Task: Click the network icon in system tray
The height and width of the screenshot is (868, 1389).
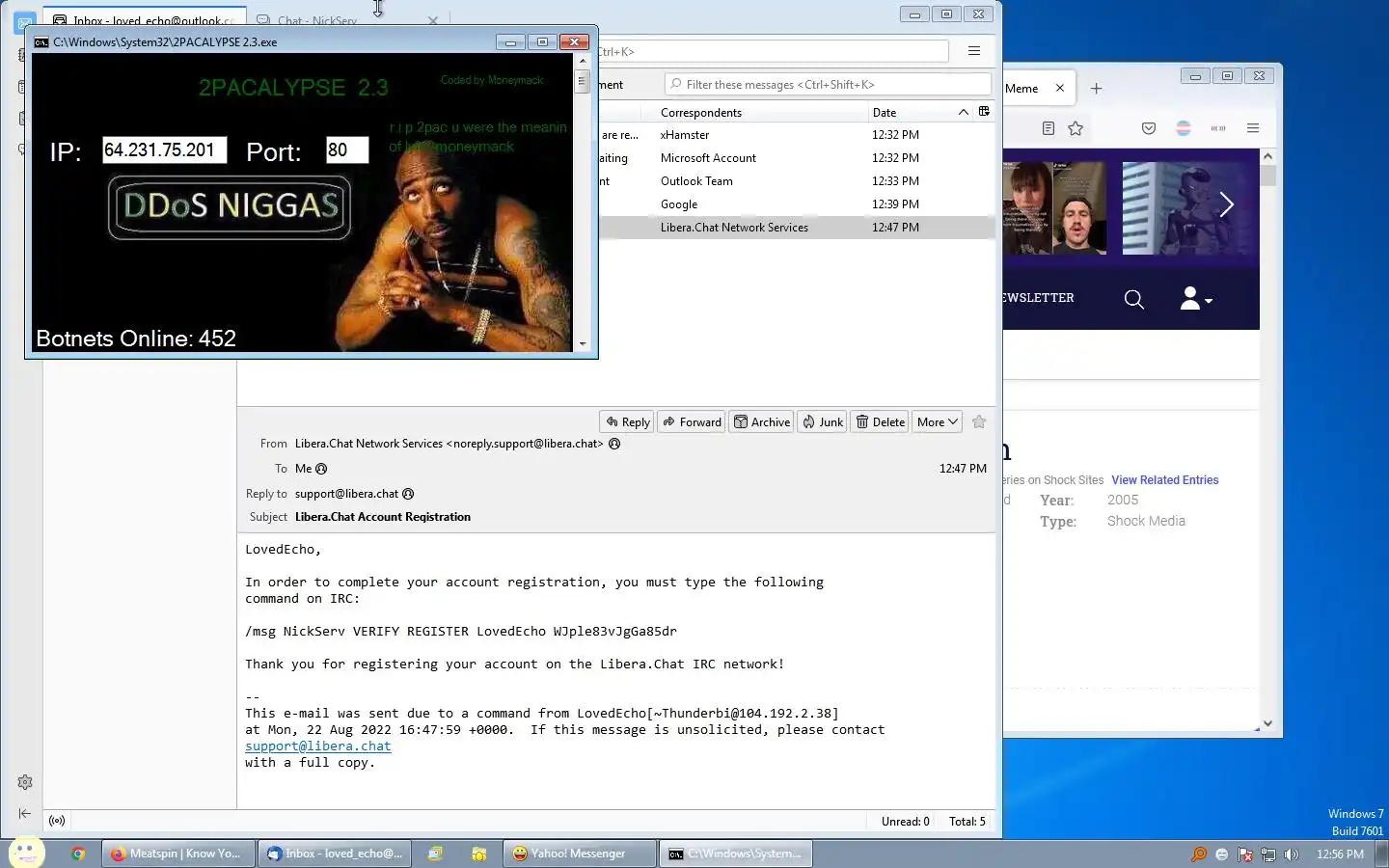Action: tap(1268, 854)
